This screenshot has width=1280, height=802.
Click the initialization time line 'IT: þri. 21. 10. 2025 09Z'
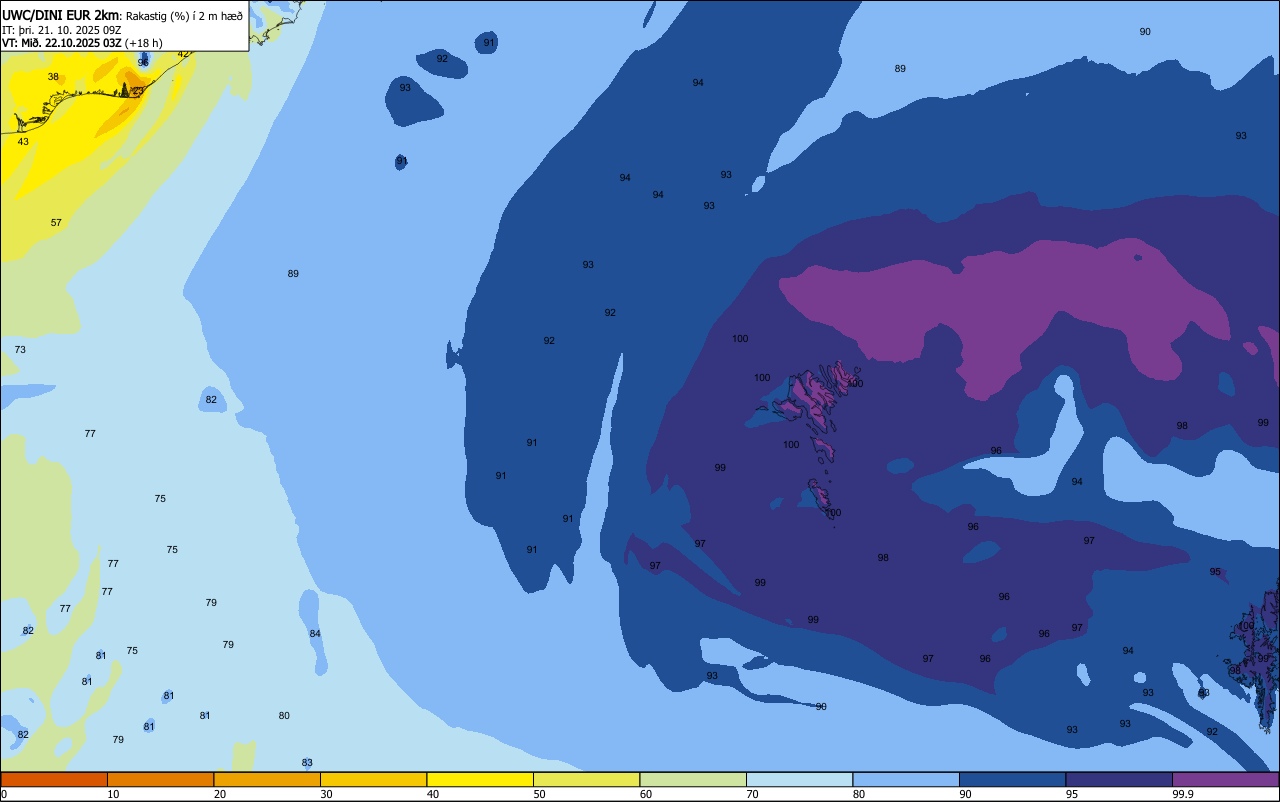click(x=62, y=30)
